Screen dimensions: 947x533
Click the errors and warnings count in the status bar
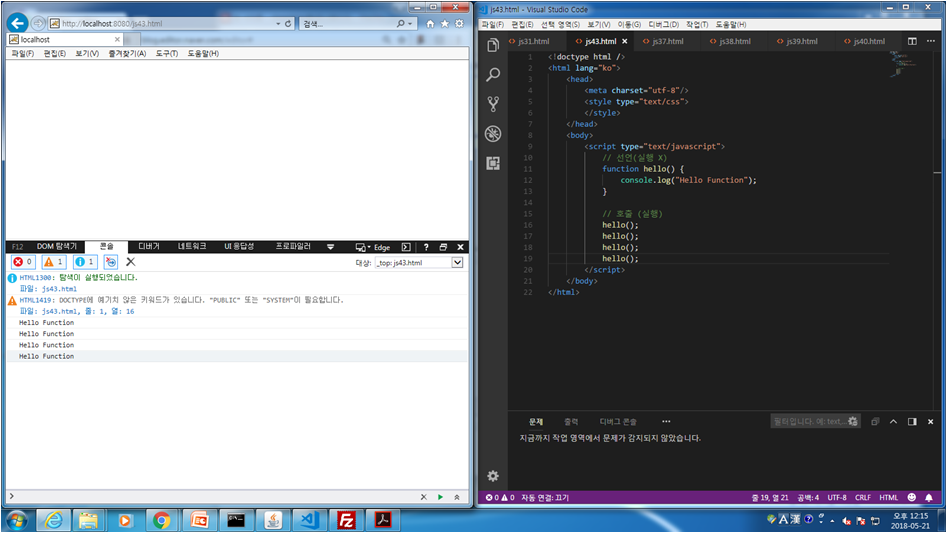[500, 497]
